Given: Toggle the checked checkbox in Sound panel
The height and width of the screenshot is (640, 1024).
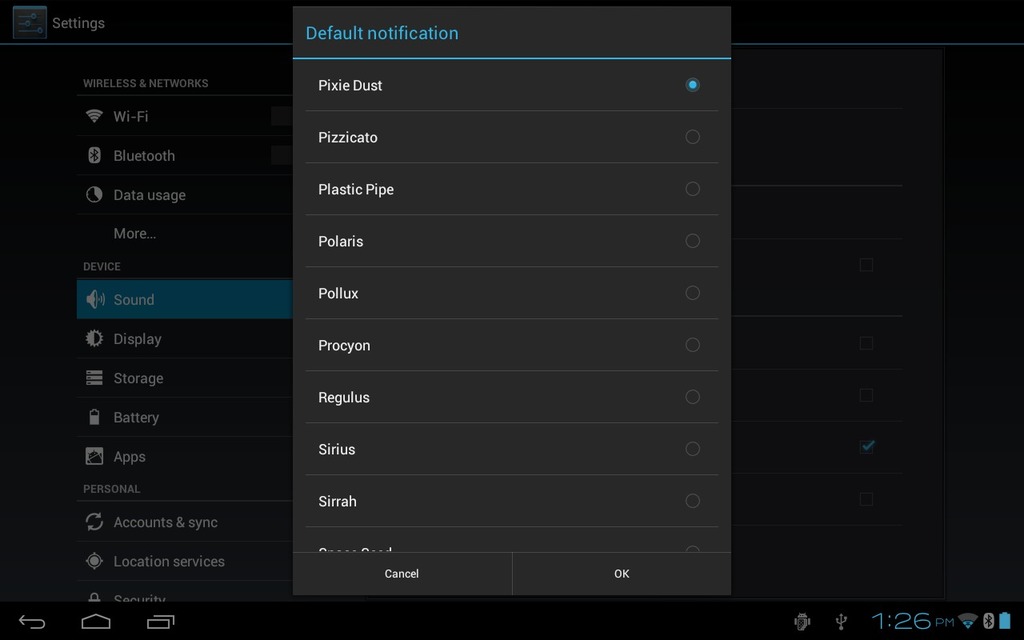Looking at the screenshot, I should (x=867, y=447).
